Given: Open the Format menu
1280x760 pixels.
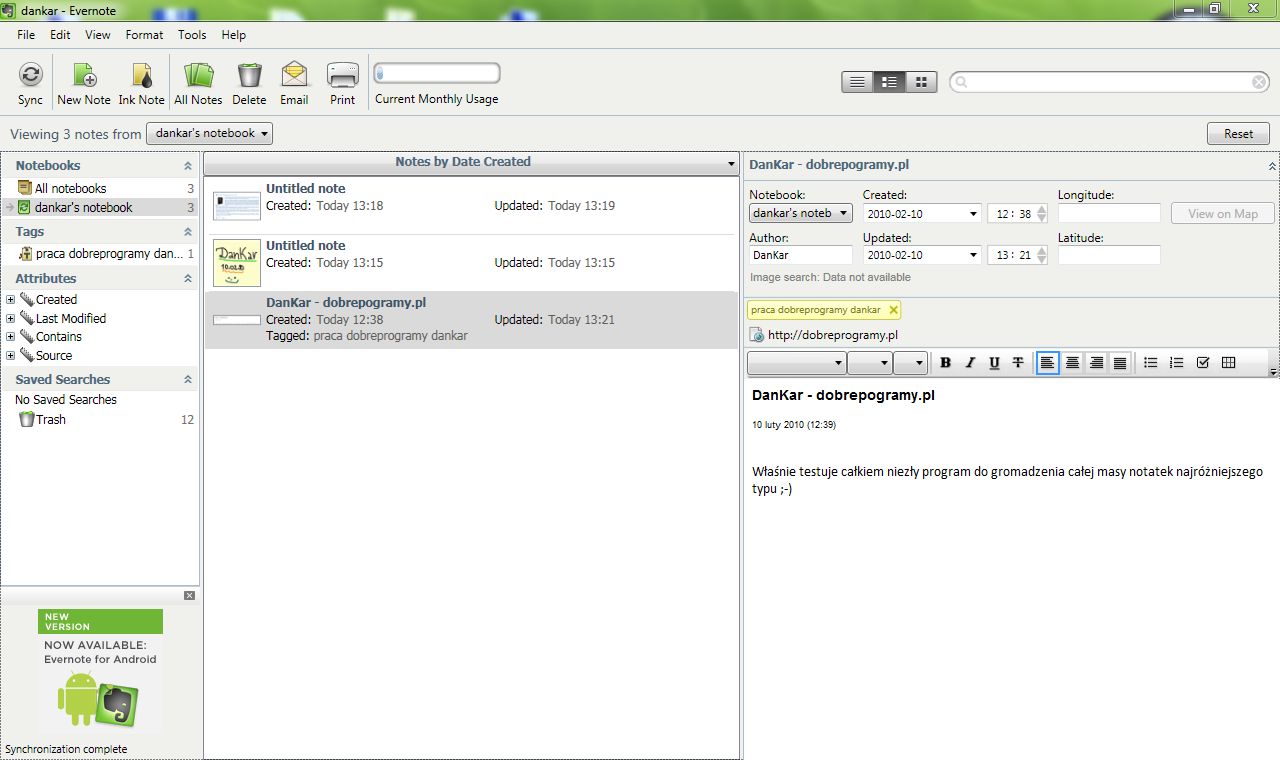Looking at the screenshot, I should coord(144,34).
